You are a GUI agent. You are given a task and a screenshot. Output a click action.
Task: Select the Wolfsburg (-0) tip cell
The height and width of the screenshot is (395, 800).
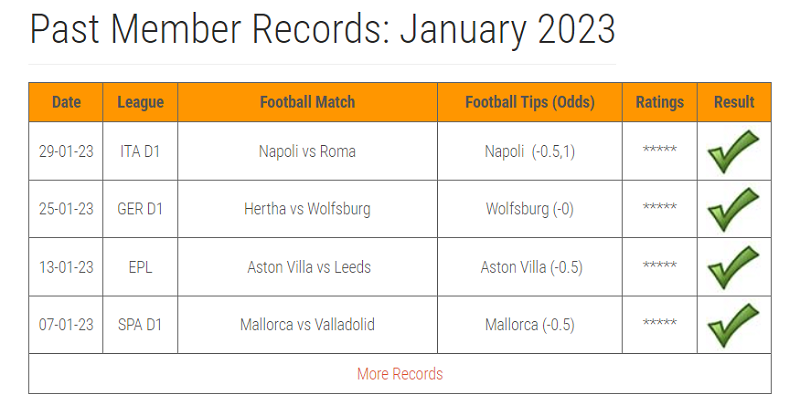click(530, 209)
